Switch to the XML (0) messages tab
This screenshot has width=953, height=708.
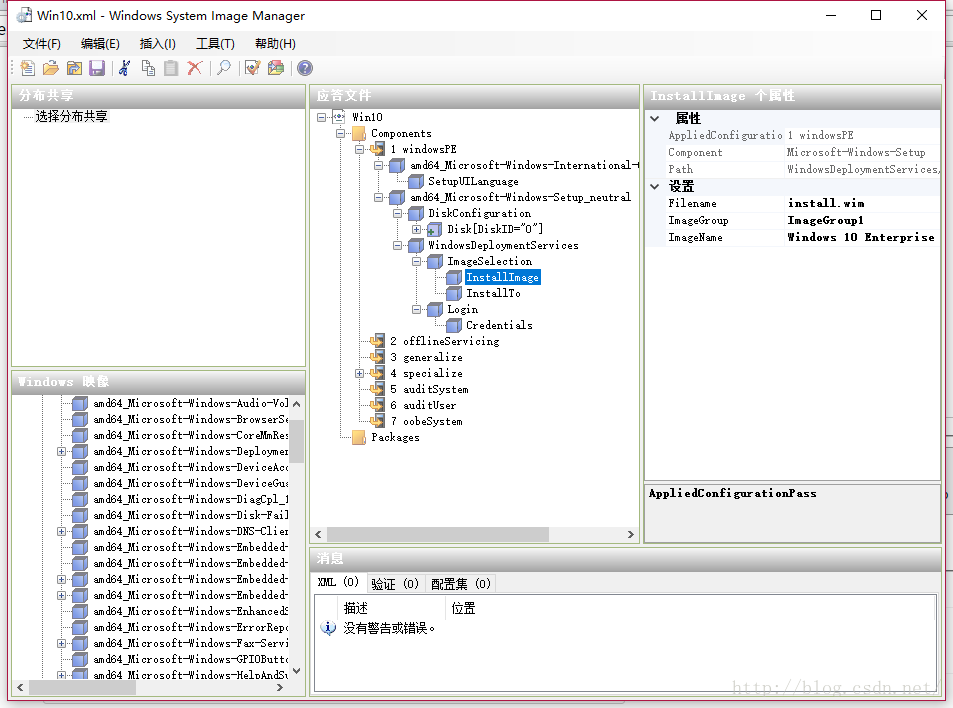click(339, 583)
